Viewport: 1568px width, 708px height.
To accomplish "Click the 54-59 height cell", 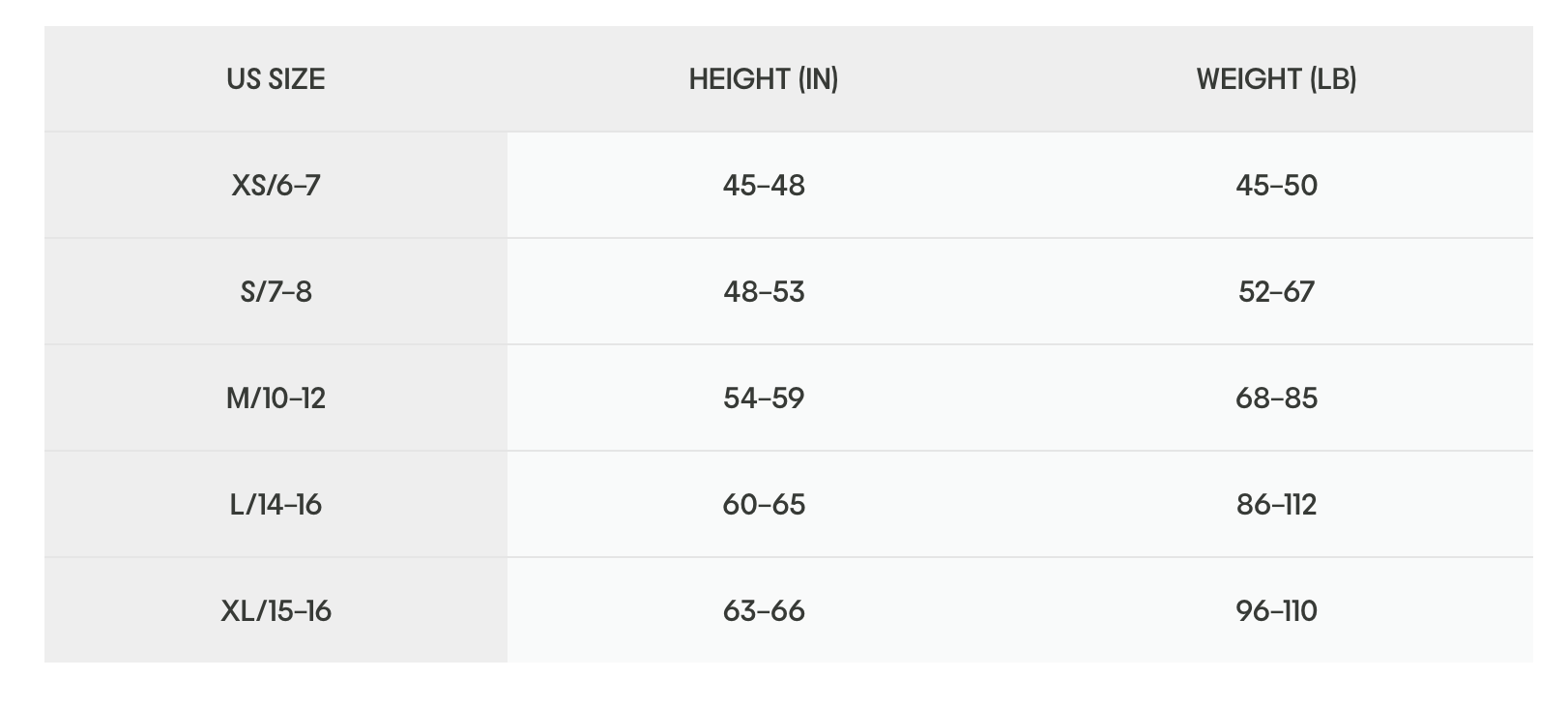I will coord(764,398).
